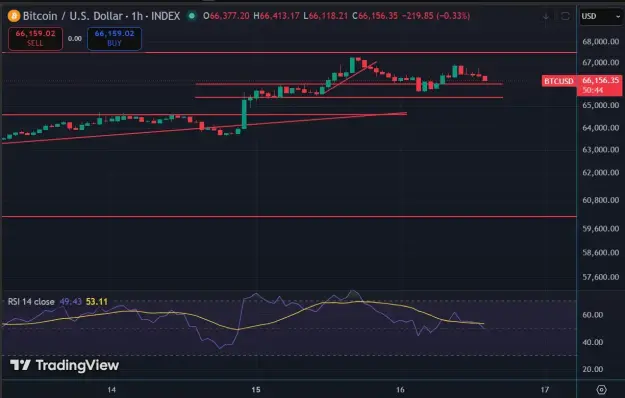625x398 pixels.
Task: Click the 67,000.00 price axis label
Action: click(x=601, y=63)
